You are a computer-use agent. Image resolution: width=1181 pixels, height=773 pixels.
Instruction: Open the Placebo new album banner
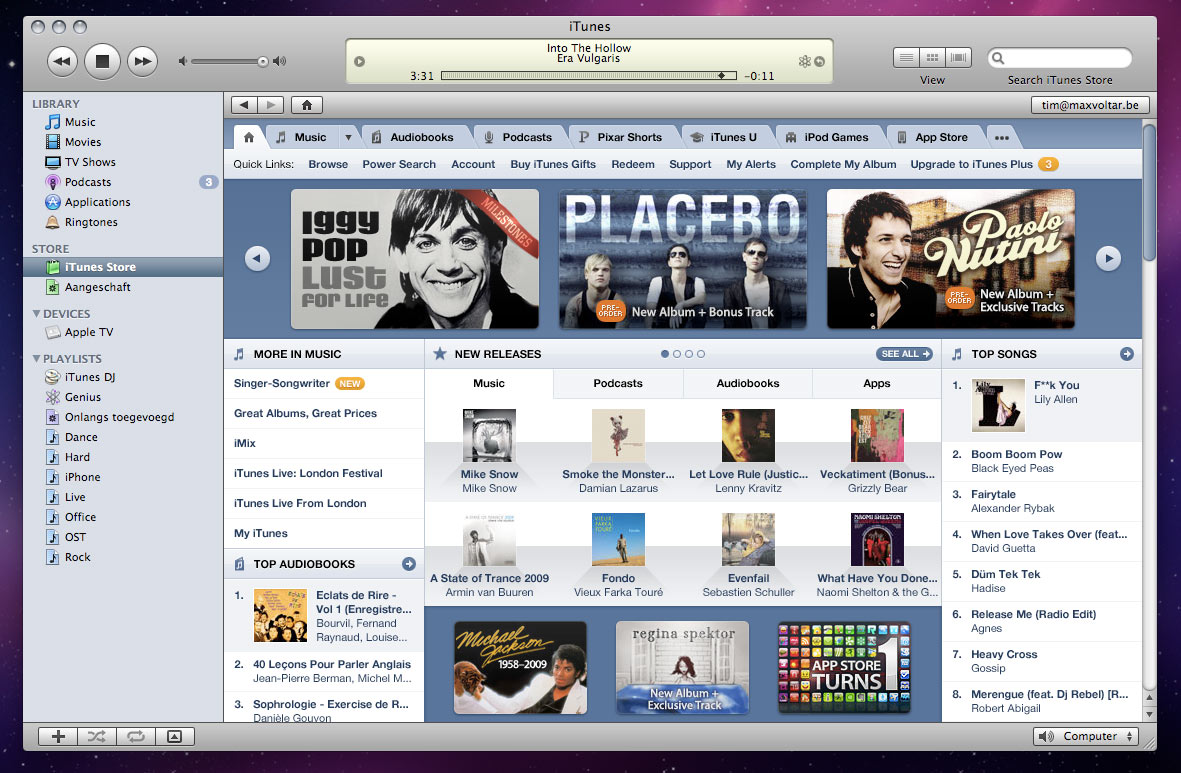tap(682, 258)
